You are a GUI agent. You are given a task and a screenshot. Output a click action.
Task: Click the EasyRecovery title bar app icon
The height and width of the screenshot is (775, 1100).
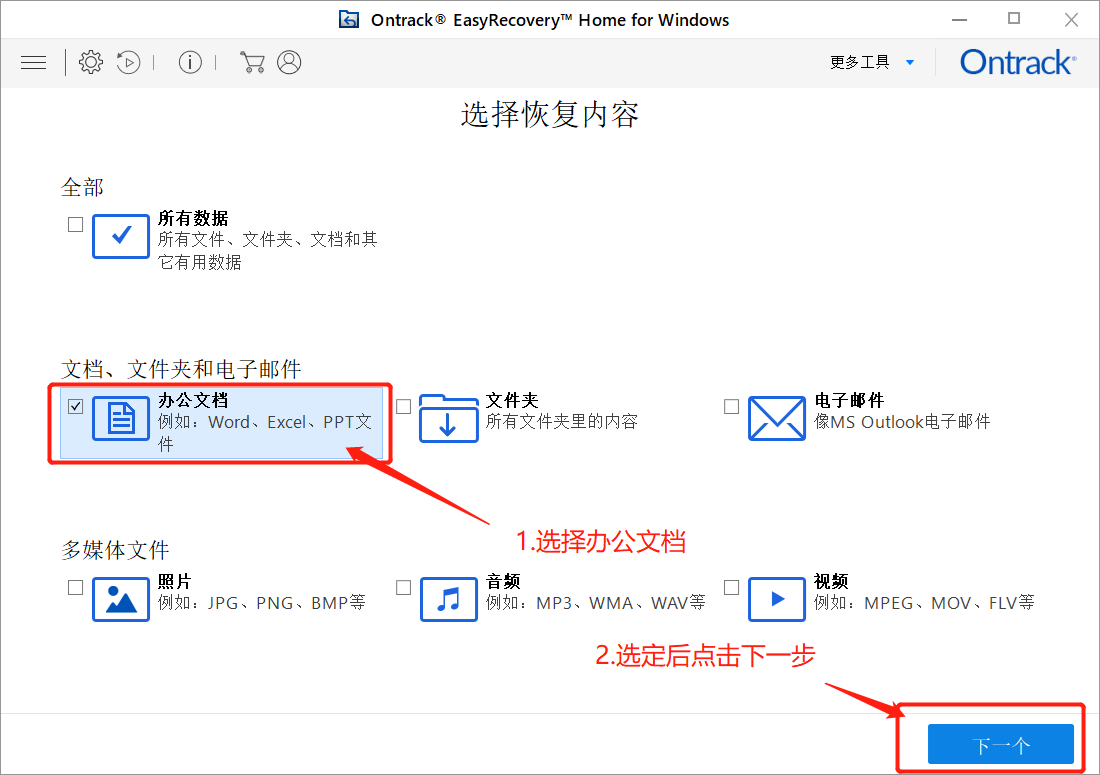click(349, 20)
